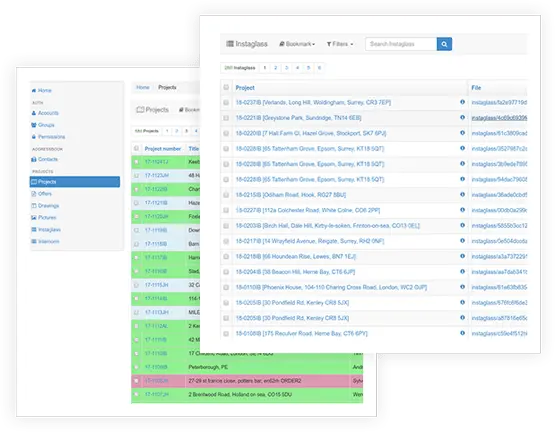The width and height of the screenshot is (555, 432).
Task: Expand the Filters dropdown
Action: [340, 44]
